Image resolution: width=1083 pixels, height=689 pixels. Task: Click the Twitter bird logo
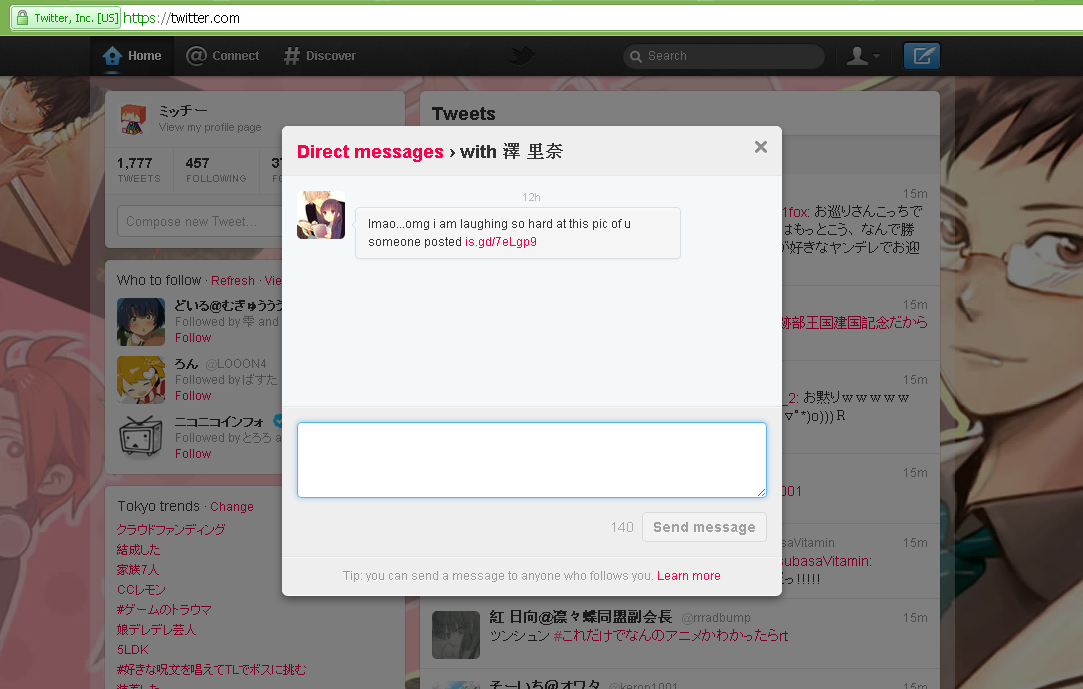[x=521, y=55]
